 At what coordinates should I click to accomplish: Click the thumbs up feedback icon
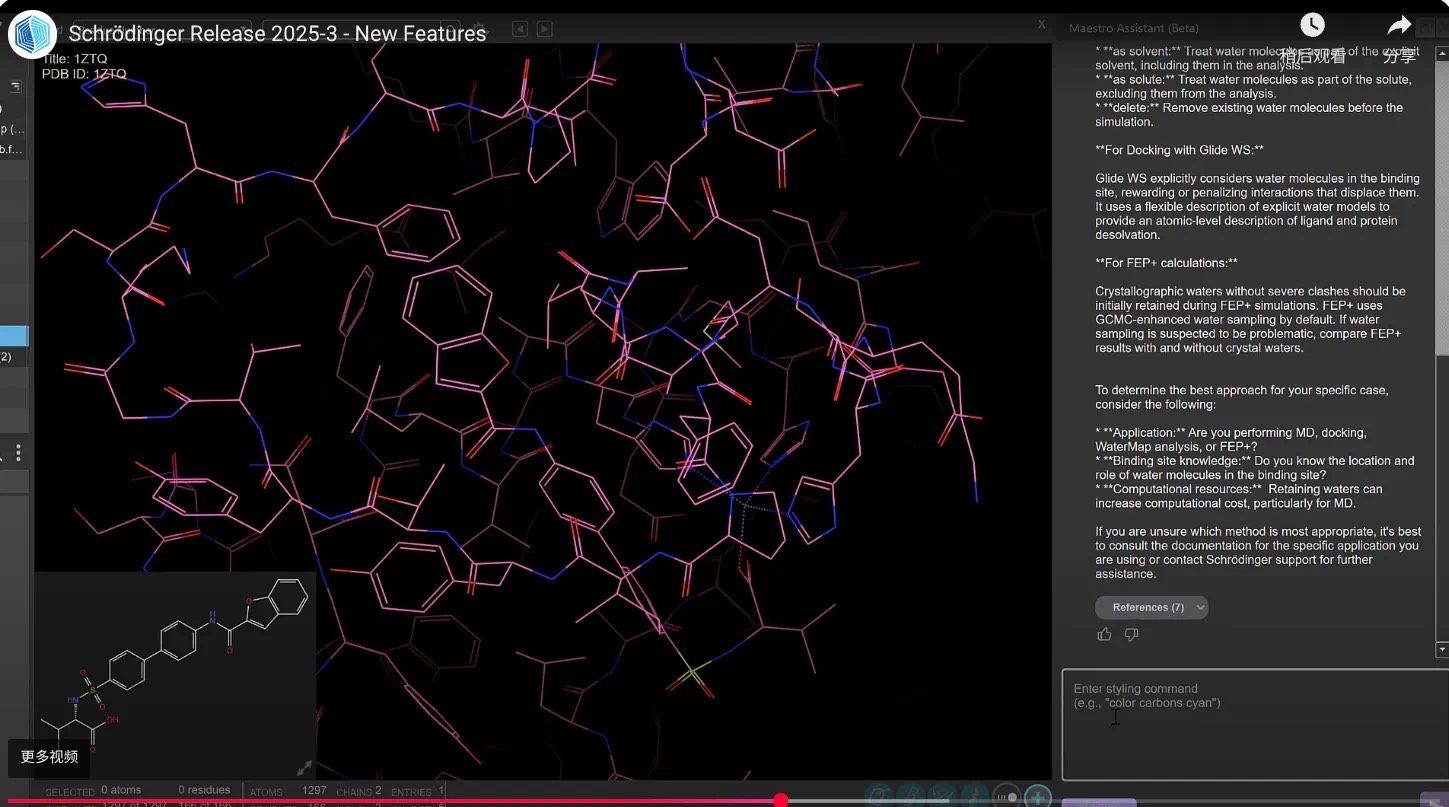(x=1104, y=634)
